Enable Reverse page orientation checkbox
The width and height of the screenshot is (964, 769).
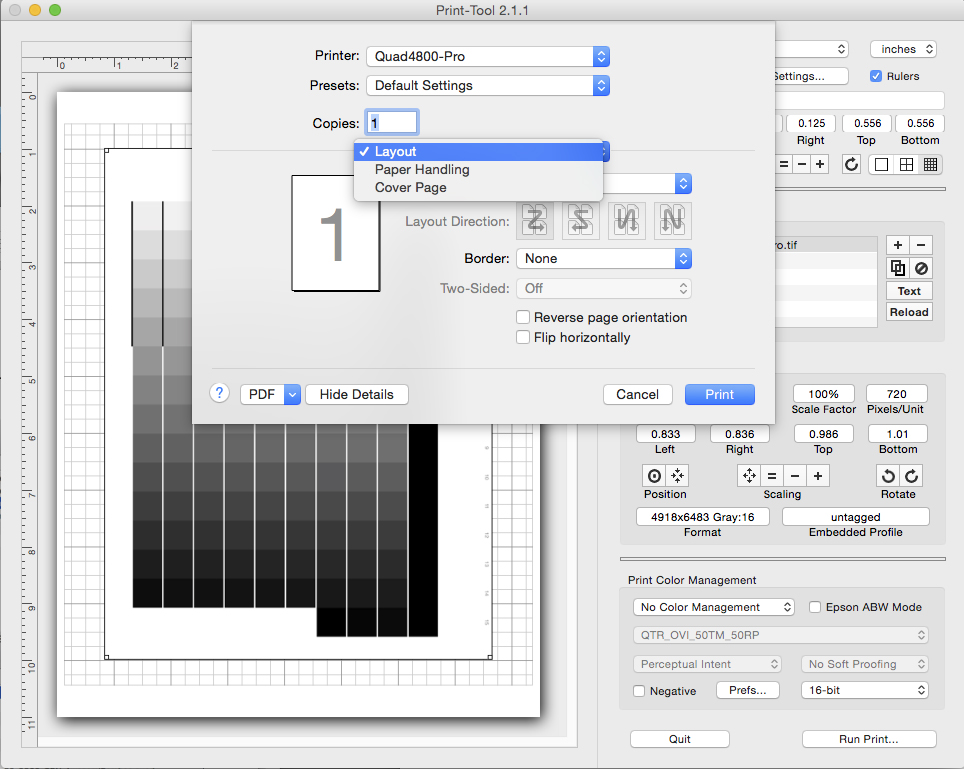click(523, 317)
